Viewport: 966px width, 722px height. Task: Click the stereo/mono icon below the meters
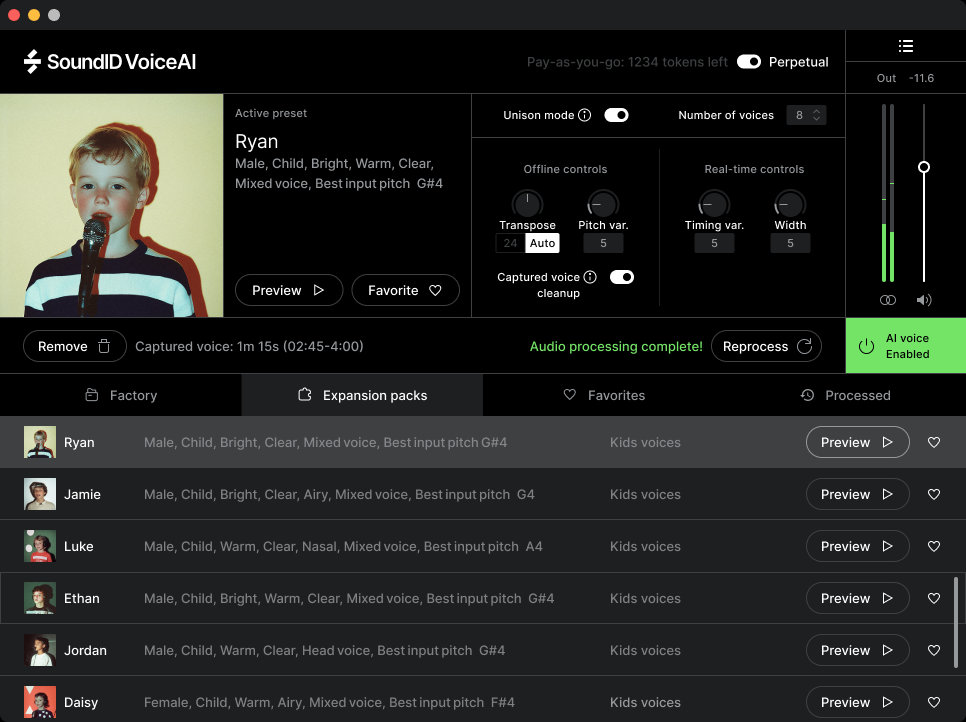887,299
